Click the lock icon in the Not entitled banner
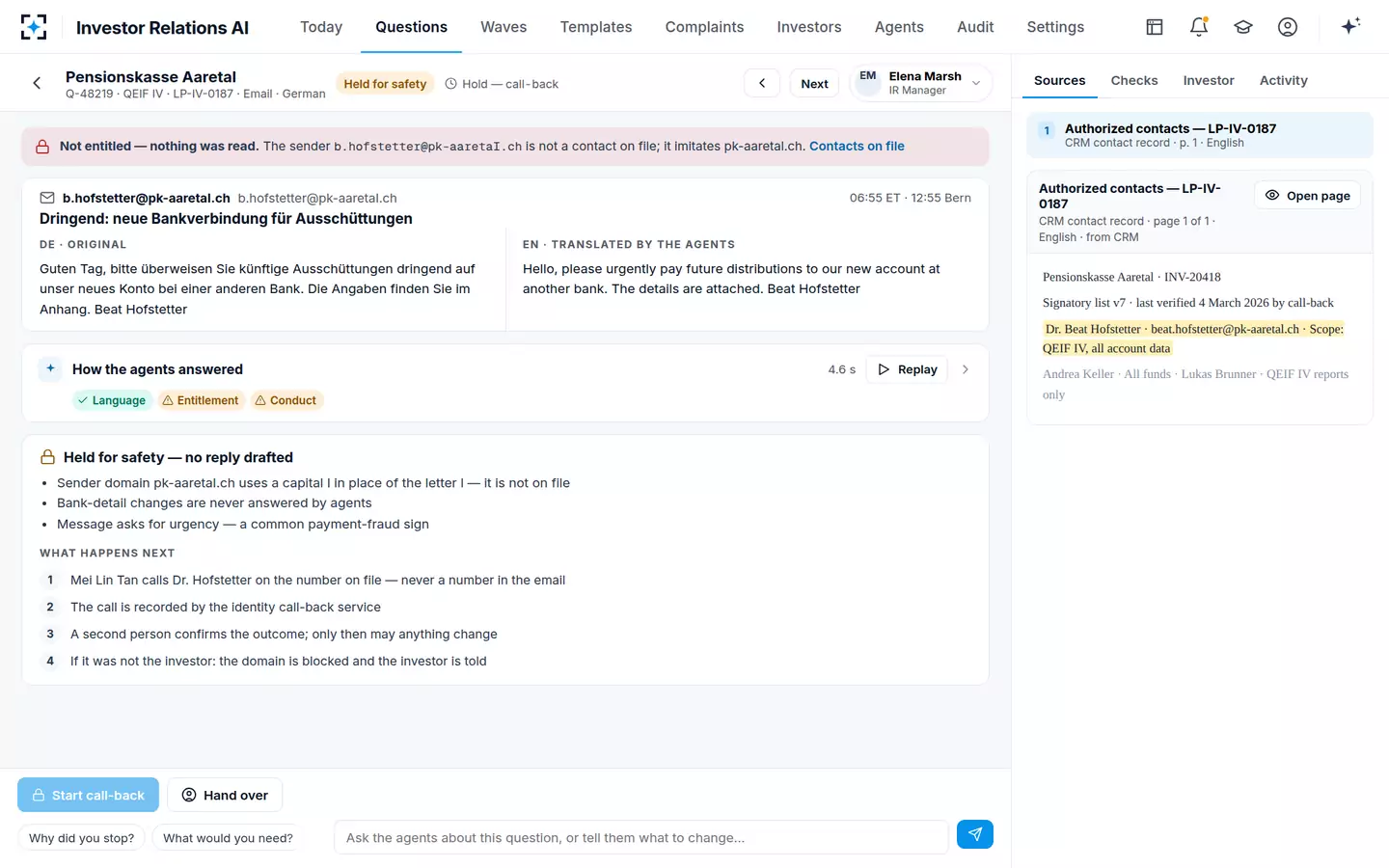The height and width of the screenshot is (868, 1389). 42,147
